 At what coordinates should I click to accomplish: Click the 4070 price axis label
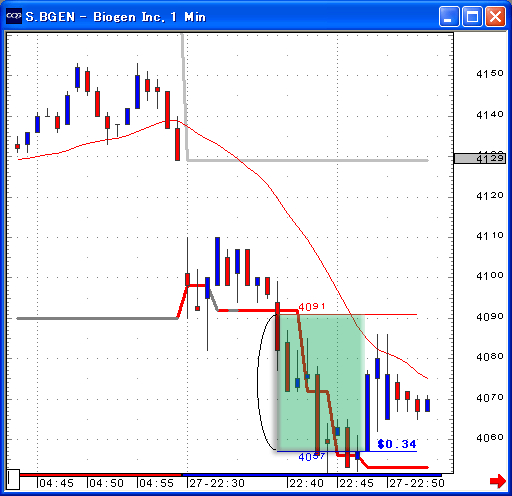490,398
